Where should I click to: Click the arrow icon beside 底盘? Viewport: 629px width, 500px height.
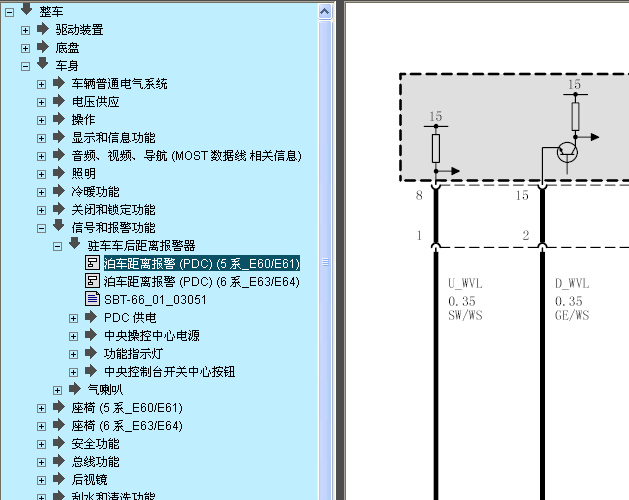click(x=43, y=47)
